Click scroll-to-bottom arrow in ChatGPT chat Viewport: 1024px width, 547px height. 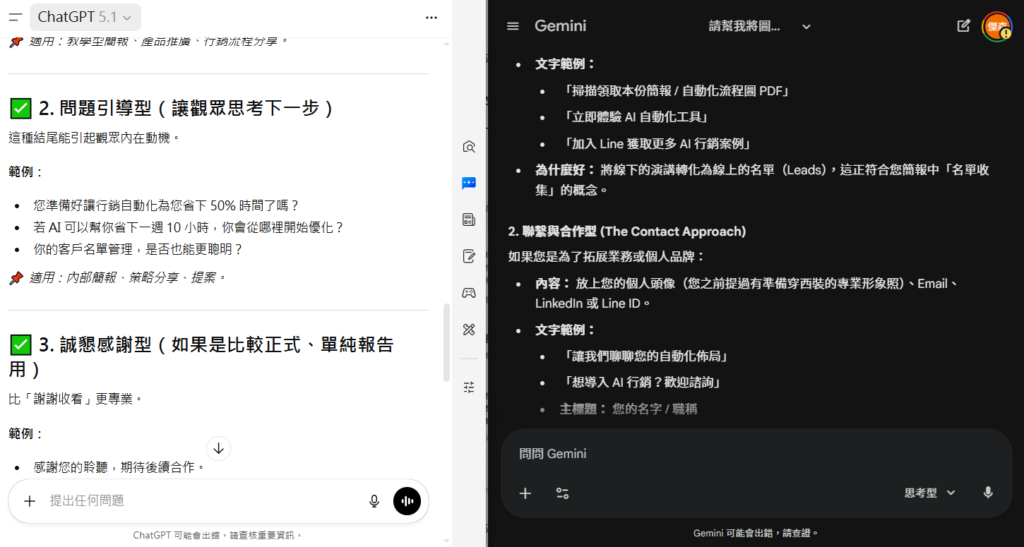[x=218, y=448]
